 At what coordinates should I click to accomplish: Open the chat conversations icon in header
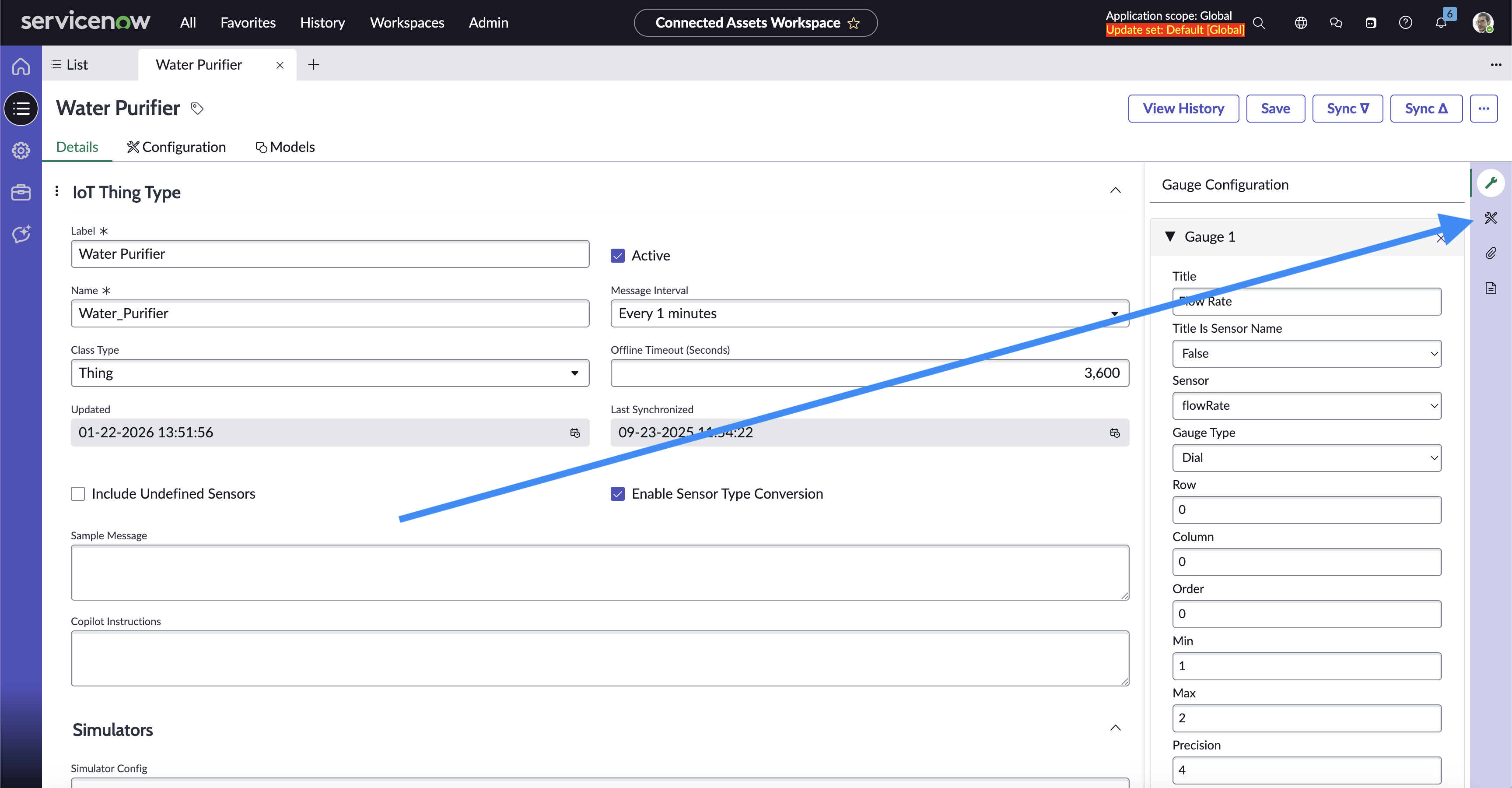1336,23
